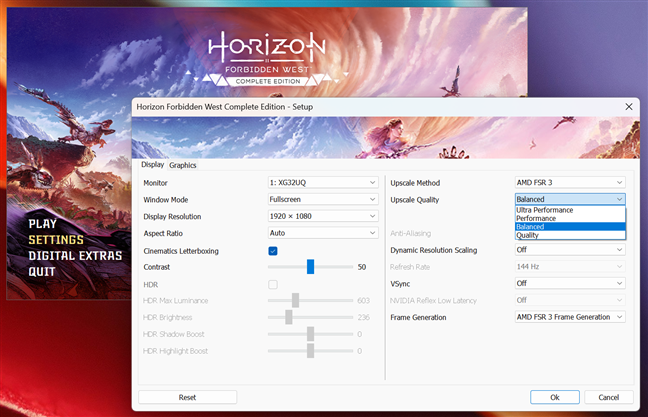Open the Aspect Ratio dropdown
Viewport: 648px width, 417px height.
(323, 233)
